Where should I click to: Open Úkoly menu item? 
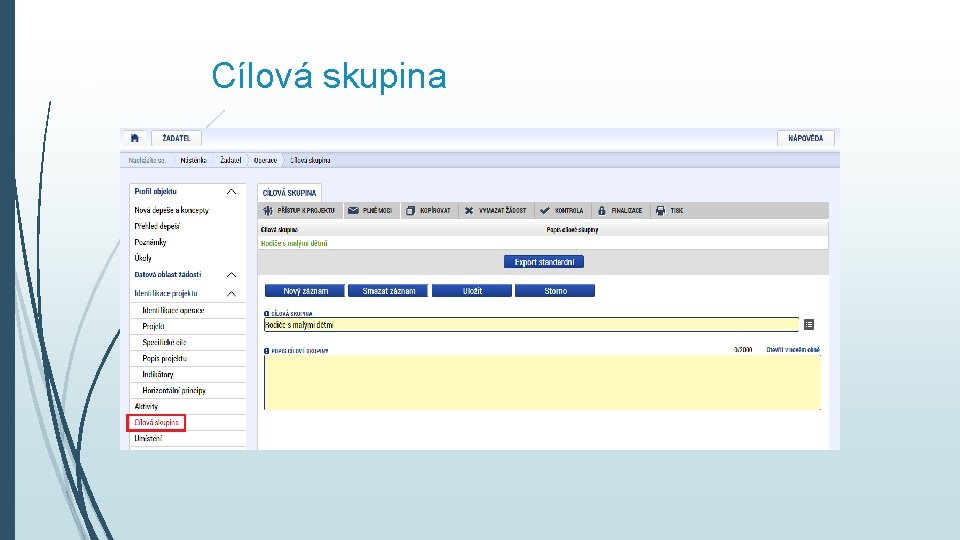coord(143,258)
